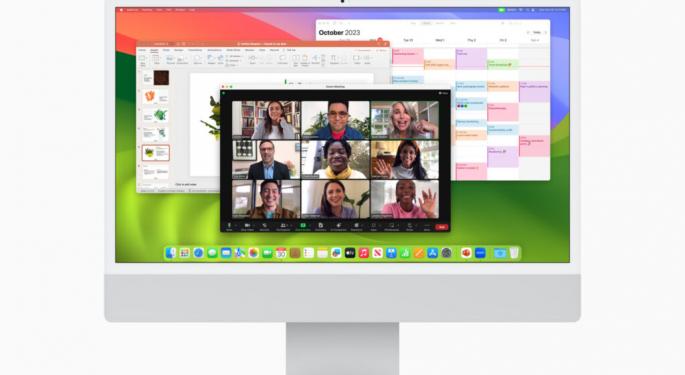Open pink Tuesday event in Calendar
Screen dimensions: 685x375
coord(408,56)
